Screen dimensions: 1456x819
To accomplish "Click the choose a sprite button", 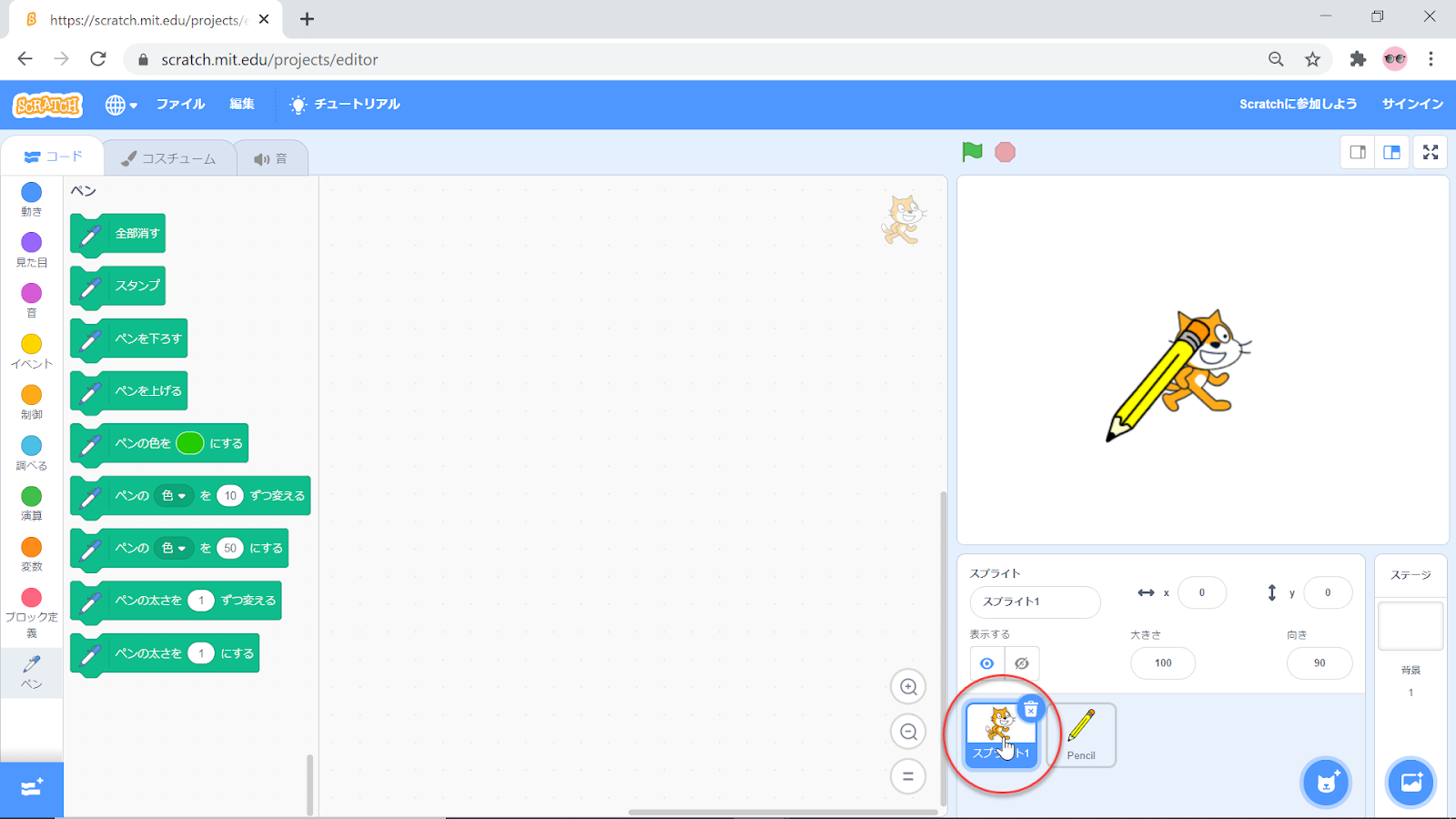I will tap(1327, 783).
